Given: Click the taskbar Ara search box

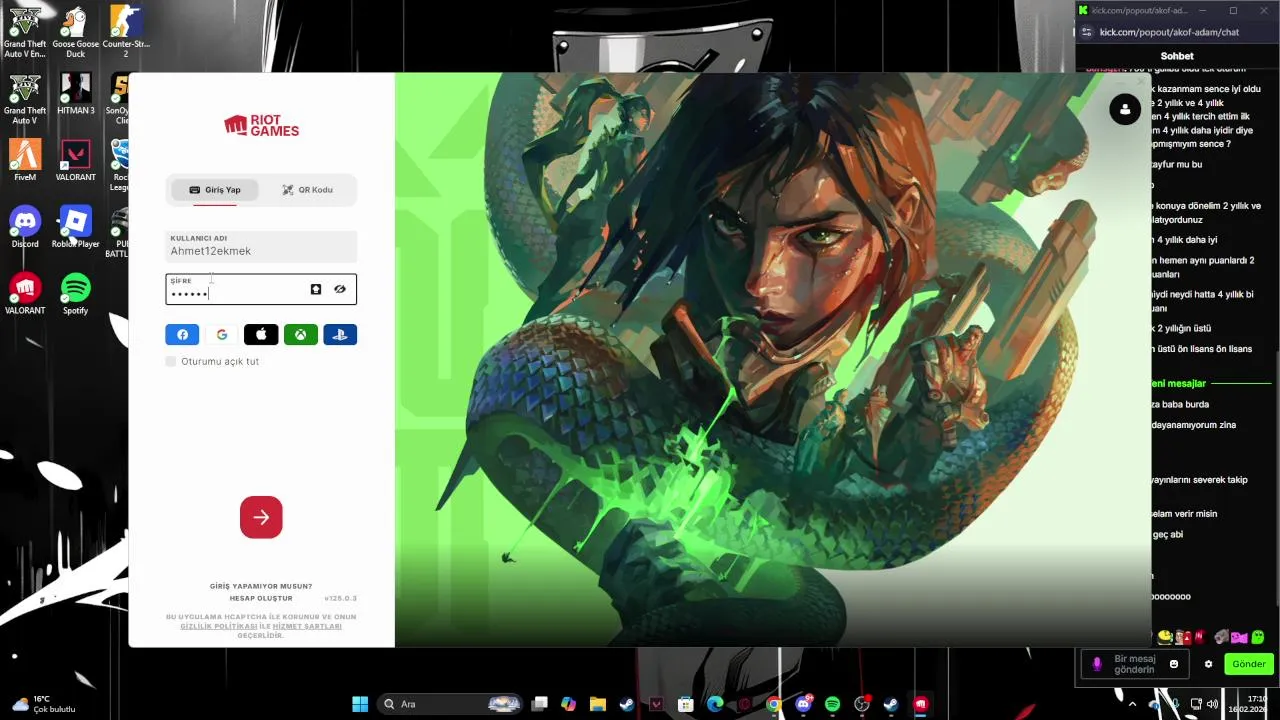Looking at the screenshot, I should tap(450, 704).
